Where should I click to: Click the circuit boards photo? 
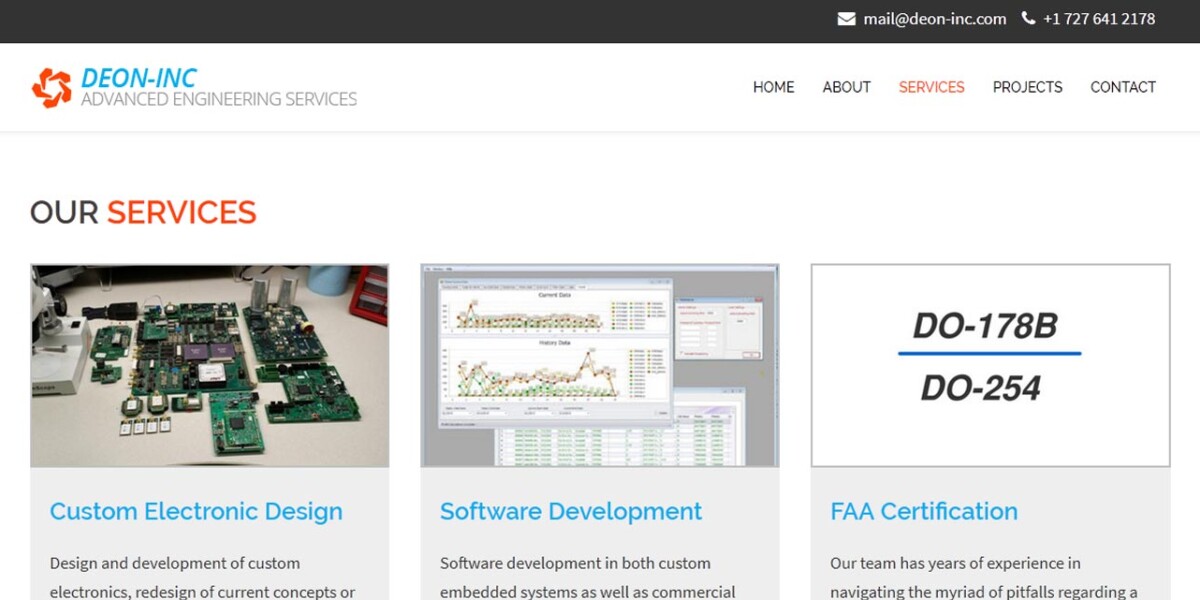[x=210, y=365]
